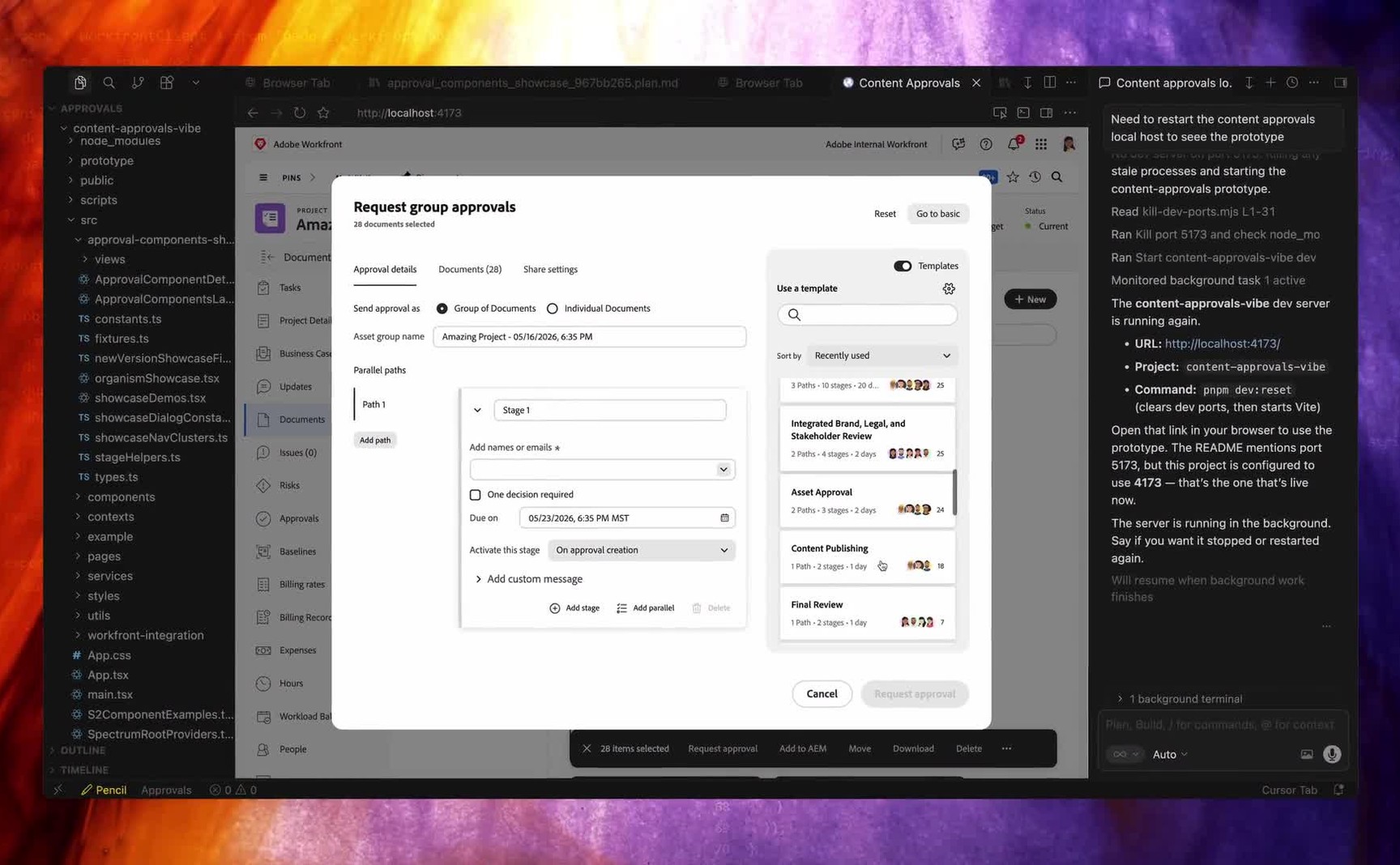Click the Add parallel icon
Viewport: 1400px width, 865px height.
tap(621, 608)
